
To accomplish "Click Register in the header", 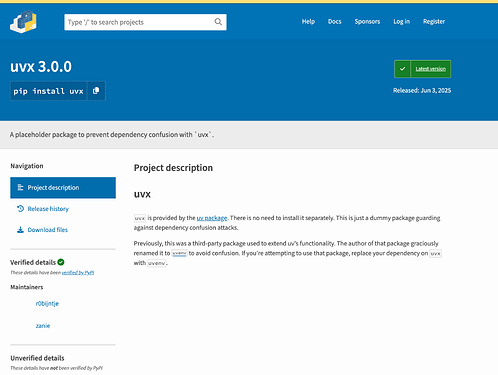I will point(434,22).
